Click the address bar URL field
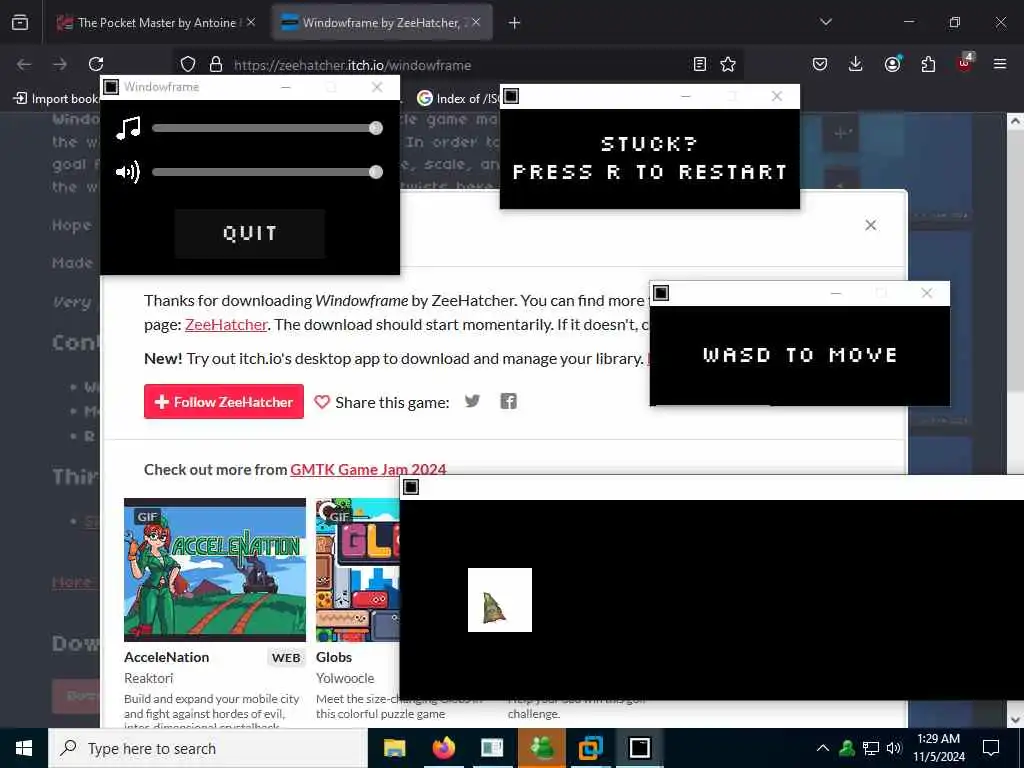 click(x=457, y=65)
